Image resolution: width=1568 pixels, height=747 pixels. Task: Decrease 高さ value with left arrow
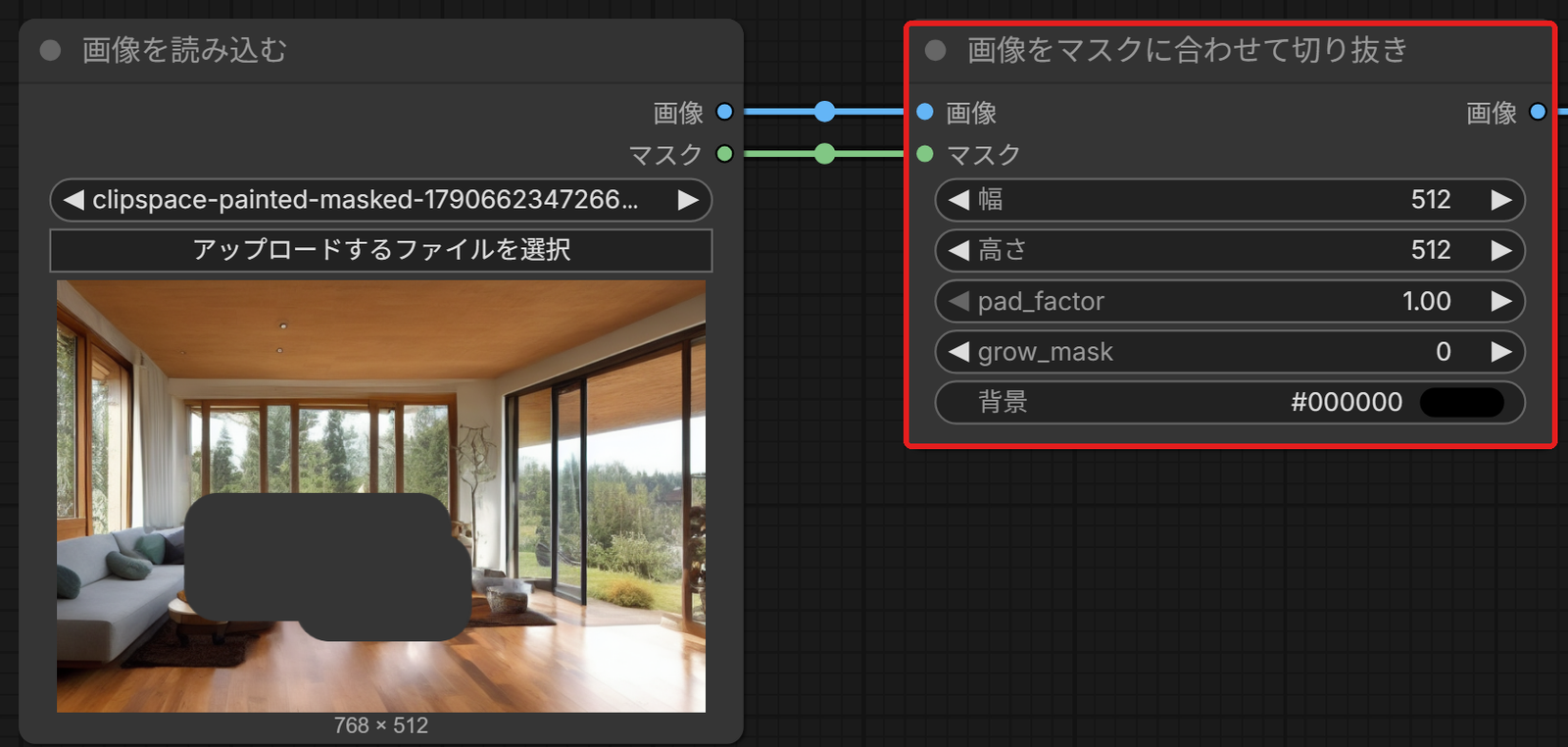pyautogui.click(x=958, y=250)
